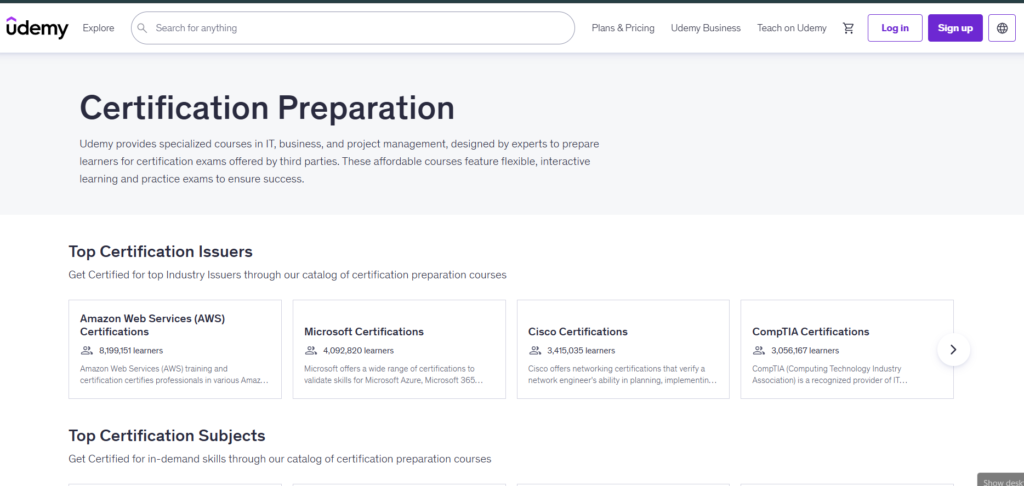Click the Top Certification Issuers heading
Screen dimensions: 1024x486
(x=161, y=251)
